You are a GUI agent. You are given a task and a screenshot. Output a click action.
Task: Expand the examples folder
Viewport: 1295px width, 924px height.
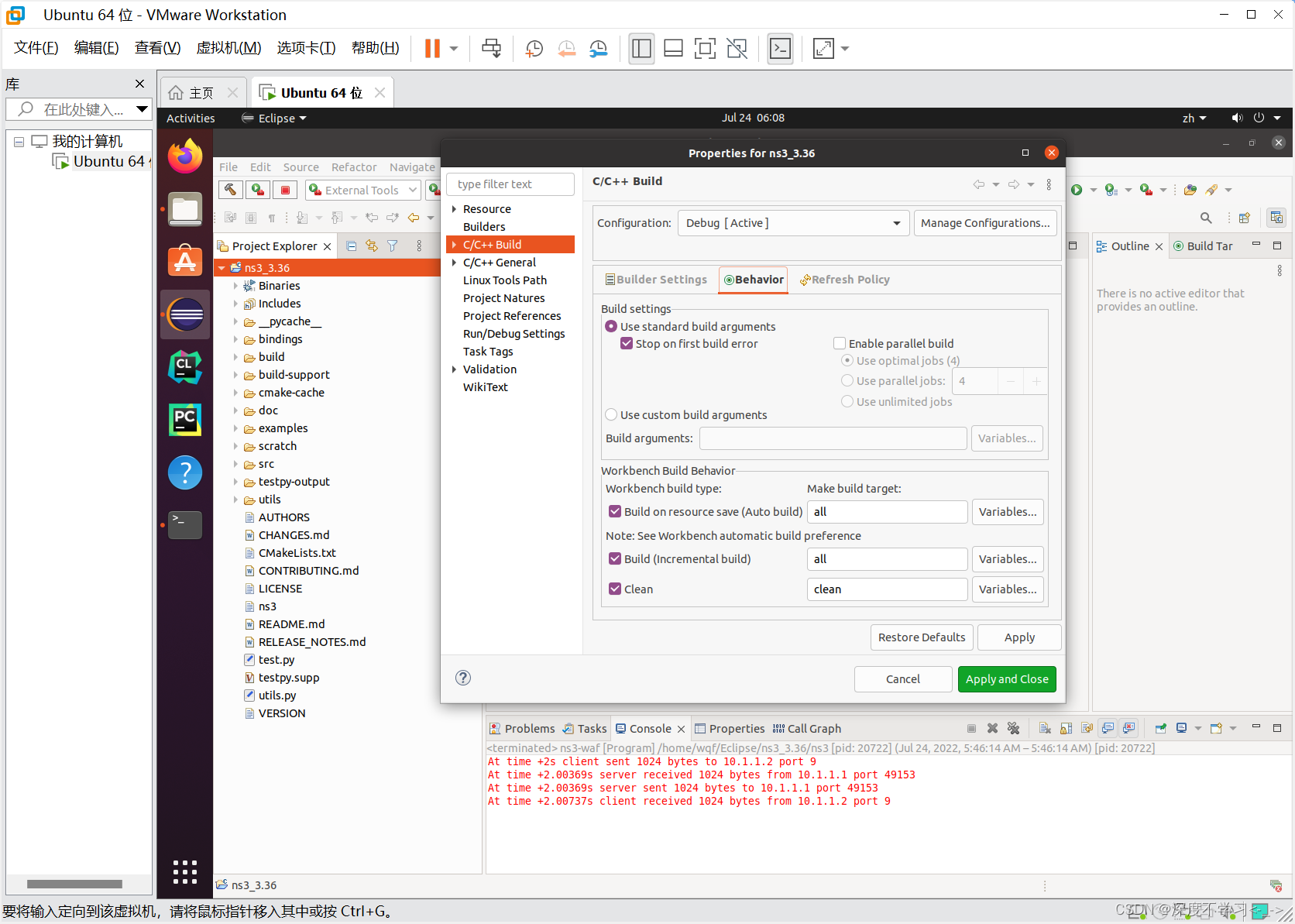tap(235, 428)
